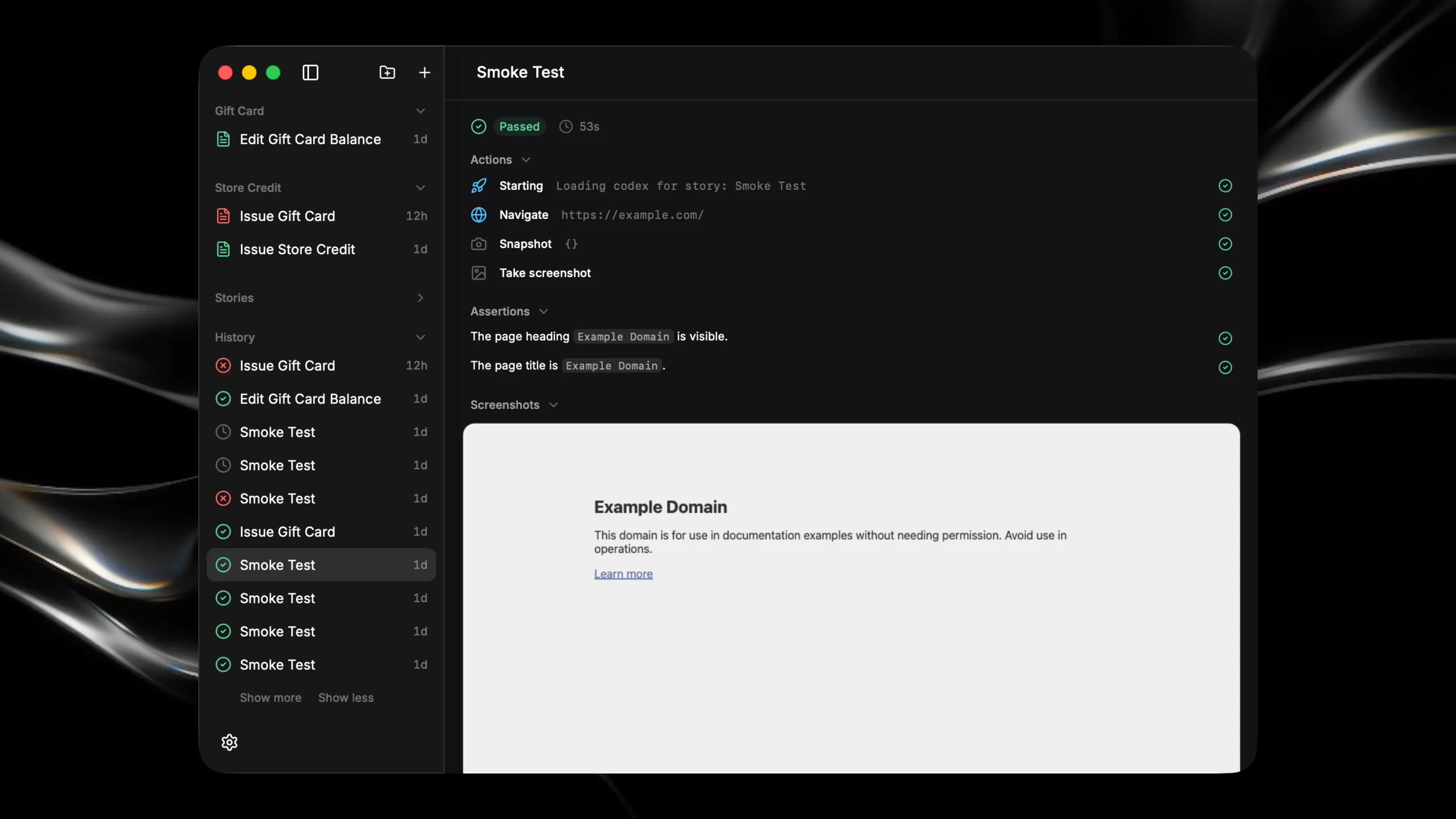1456x819 pixels.
Task: Click the Smoke Test page title
Action: [520, 72]
